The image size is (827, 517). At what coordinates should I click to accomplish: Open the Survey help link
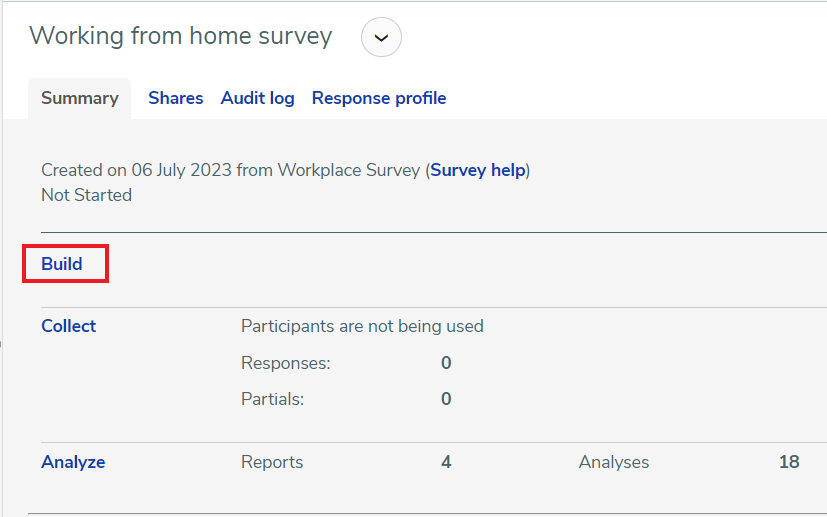[x=478, y=170]
